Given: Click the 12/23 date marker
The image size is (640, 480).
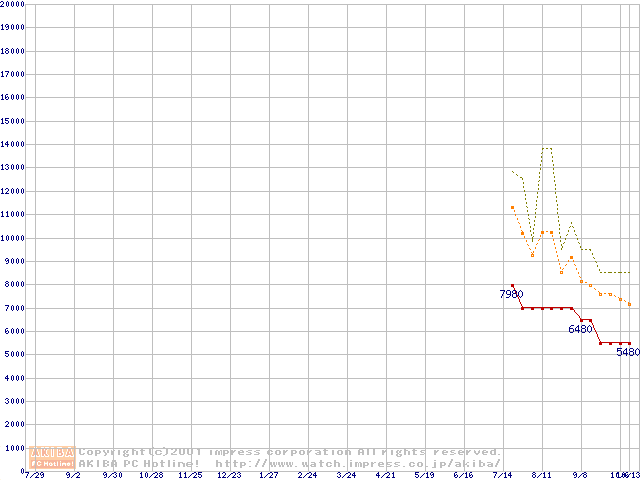Looking at the screenshot, I should (x=229, y=475).
